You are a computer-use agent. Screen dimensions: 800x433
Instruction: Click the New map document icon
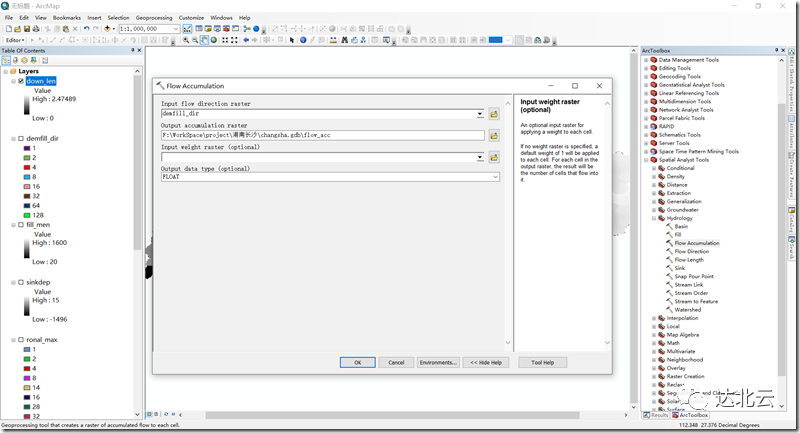coord(9,29)
